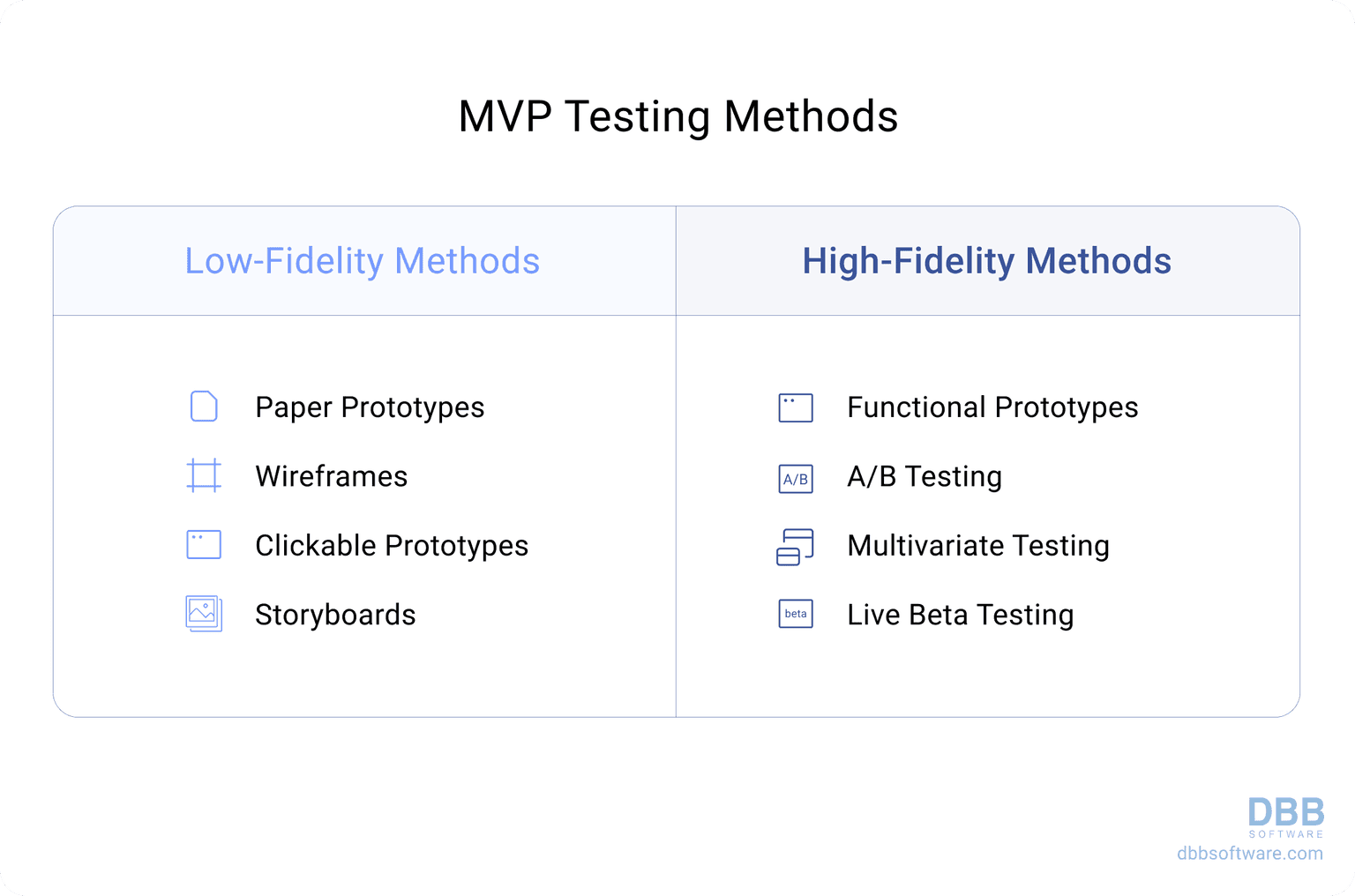Open the dbbsoftware.com link

(1249, 854)
